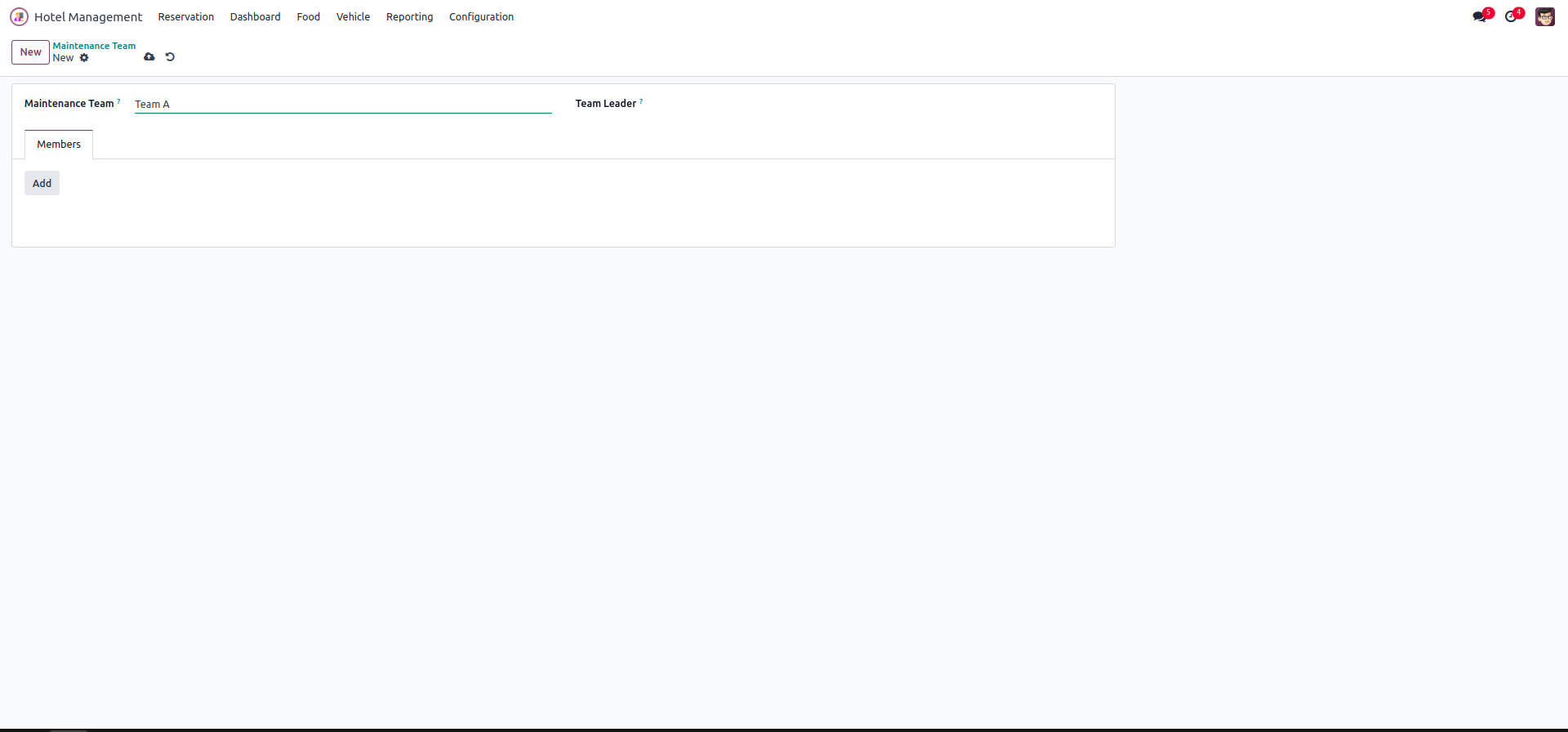
Task: Click the Maintenance Team name input field
Action: point(343,105)
